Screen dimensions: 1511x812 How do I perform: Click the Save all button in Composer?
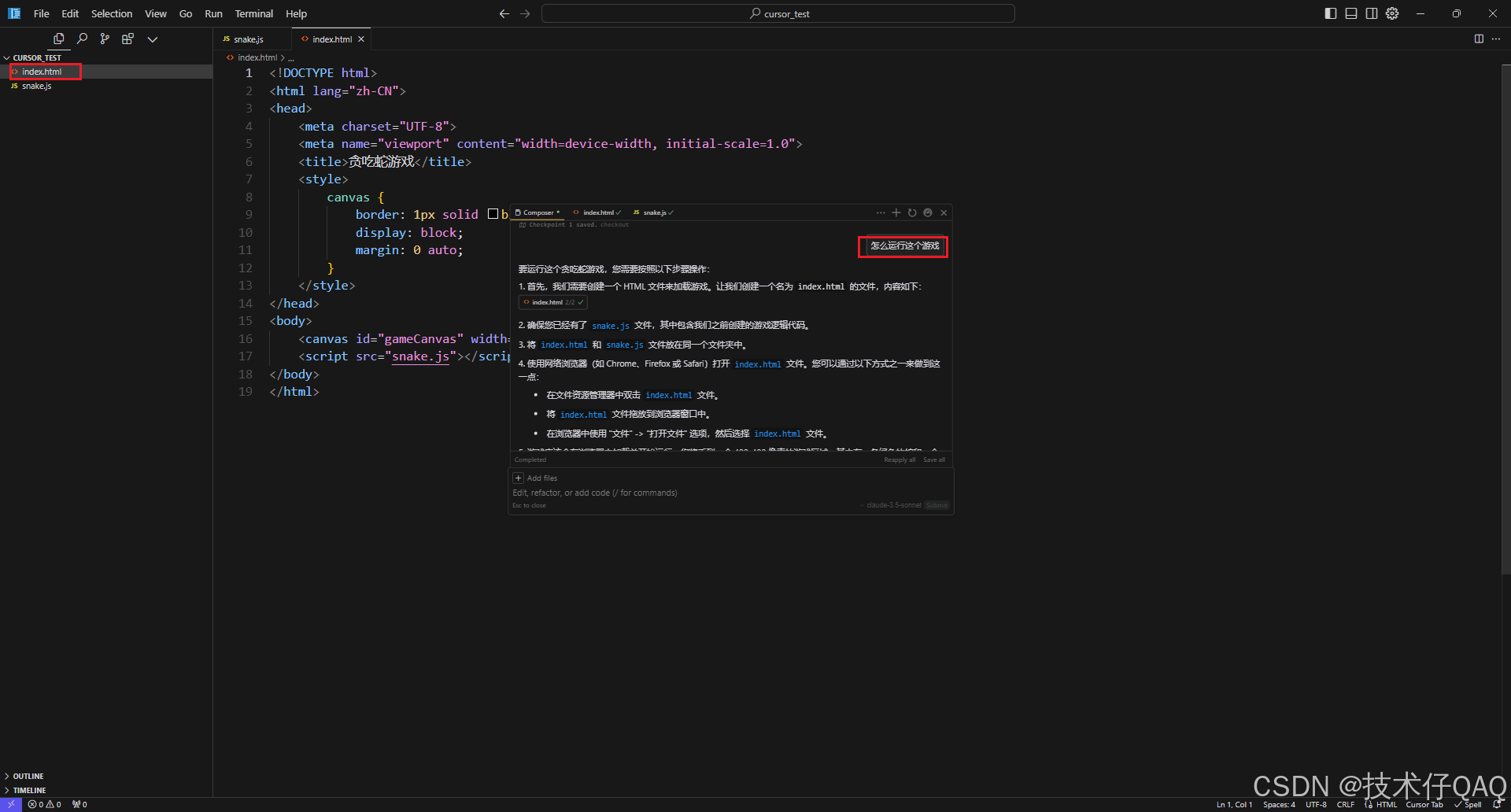click(934, 460)
